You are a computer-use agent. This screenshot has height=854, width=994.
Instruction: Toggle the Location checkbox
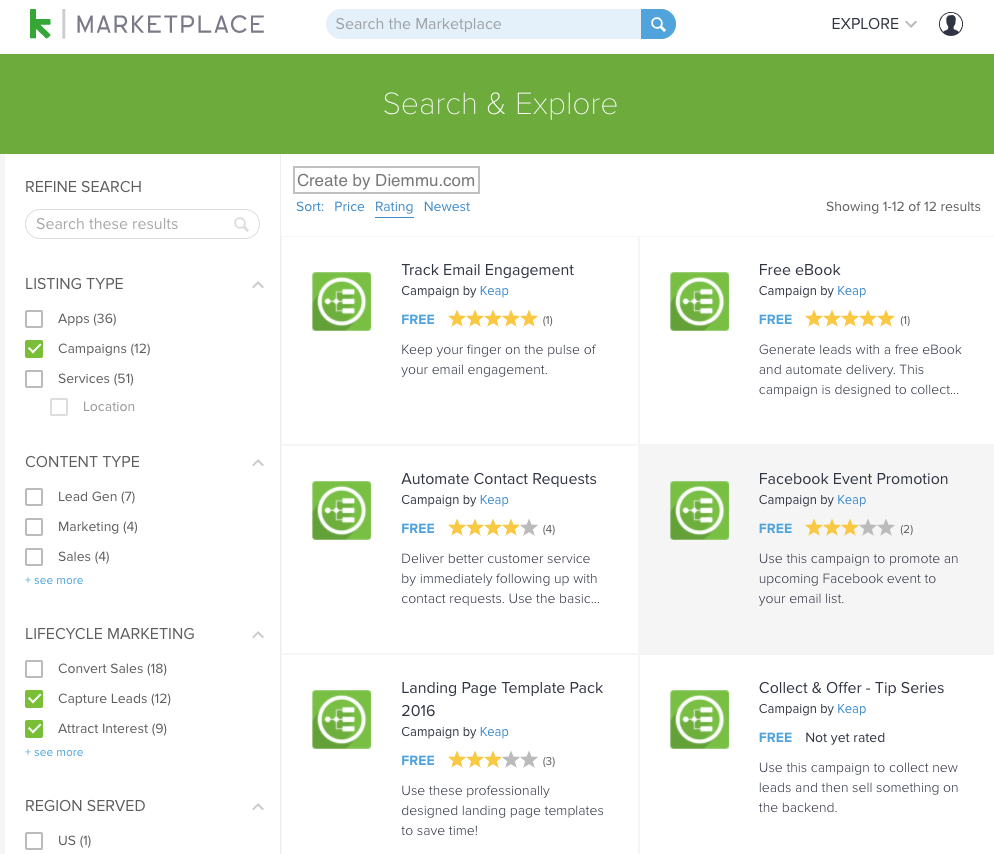click(59, 406)
